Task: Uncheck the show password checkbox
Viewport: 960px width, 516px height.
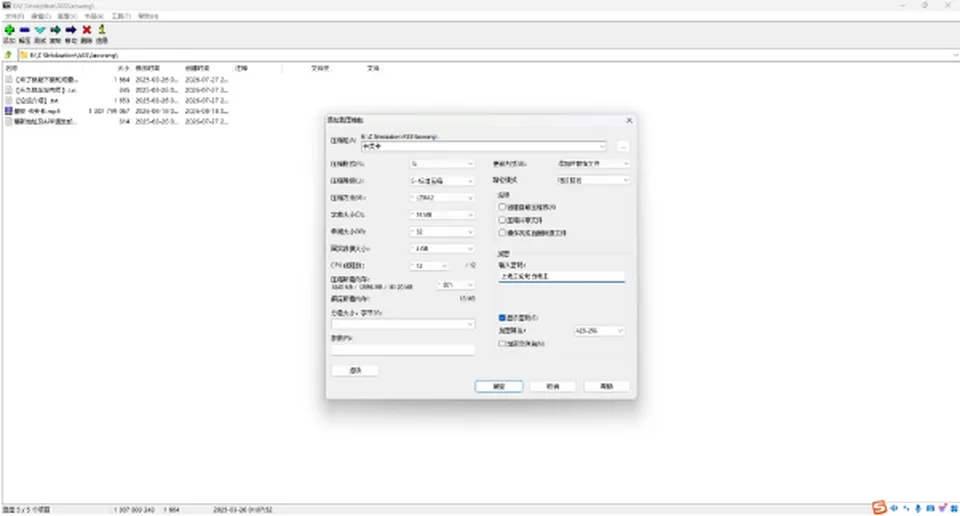Action: (502, 318)
